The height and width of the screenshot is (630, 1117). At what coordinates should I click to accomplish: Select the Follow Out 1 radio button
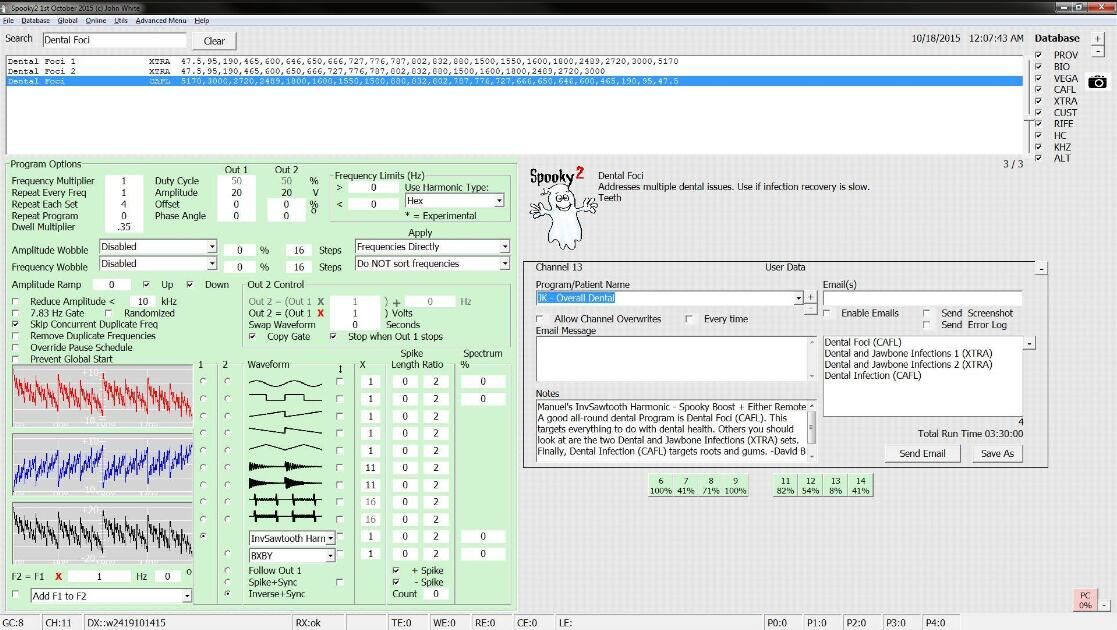tap(227, 571)
